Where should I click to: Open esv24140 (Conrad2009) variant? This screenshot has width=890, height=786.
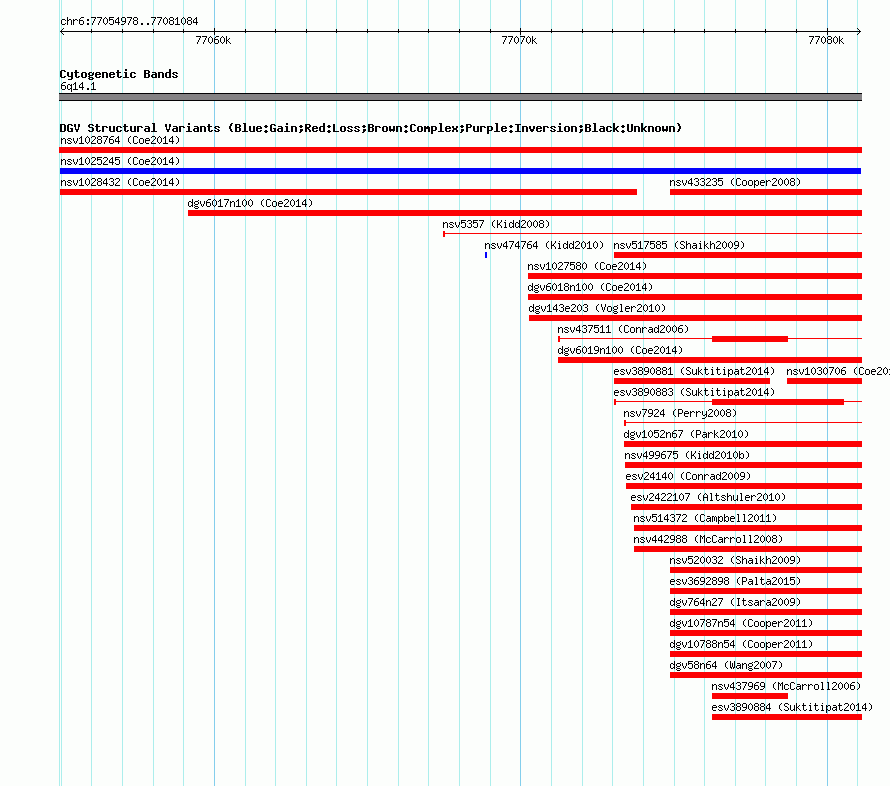click(x=688, y=476)
